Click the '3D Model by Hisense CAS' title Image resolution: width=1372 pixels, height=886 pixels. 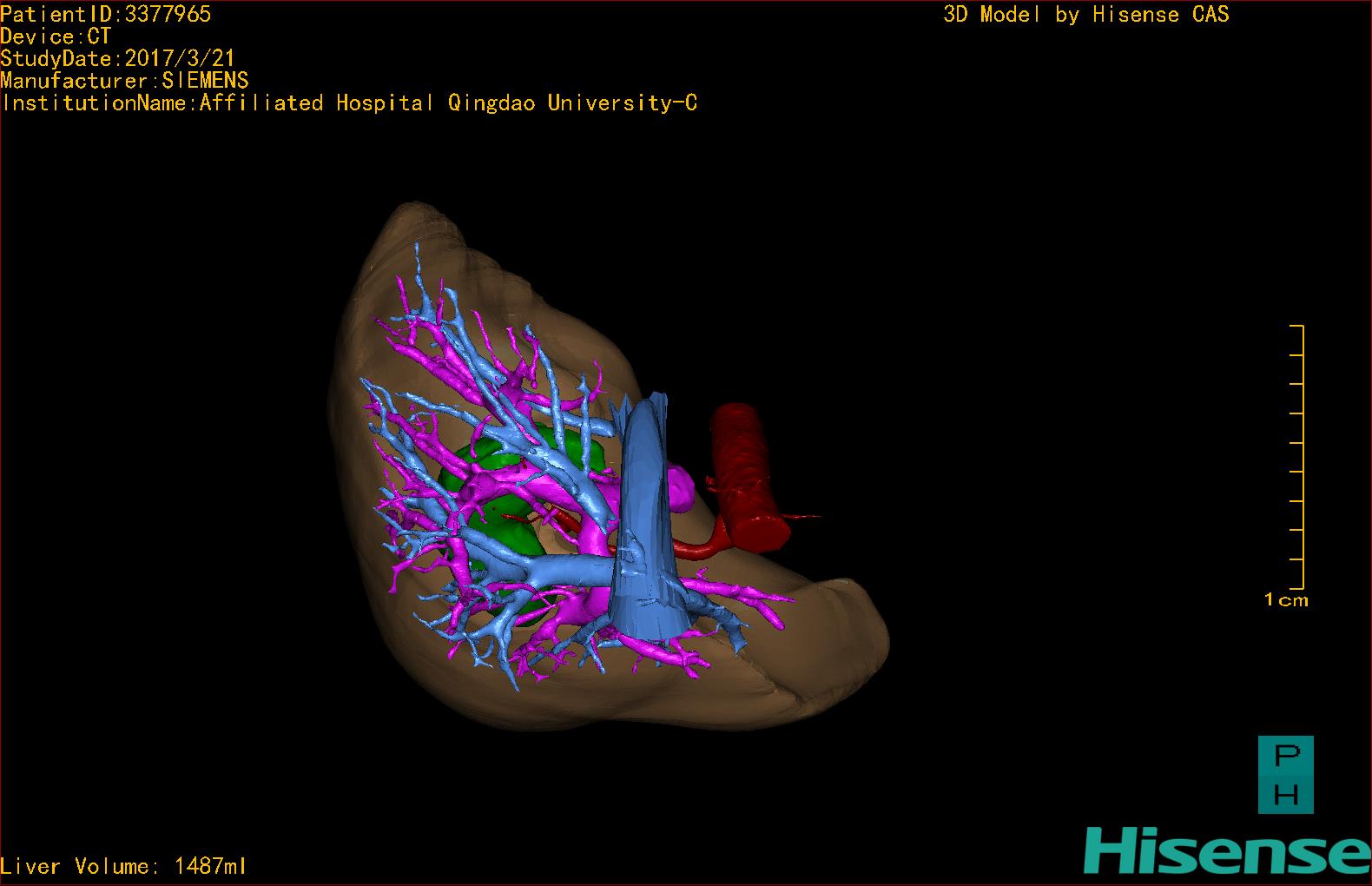[1086, 15]
